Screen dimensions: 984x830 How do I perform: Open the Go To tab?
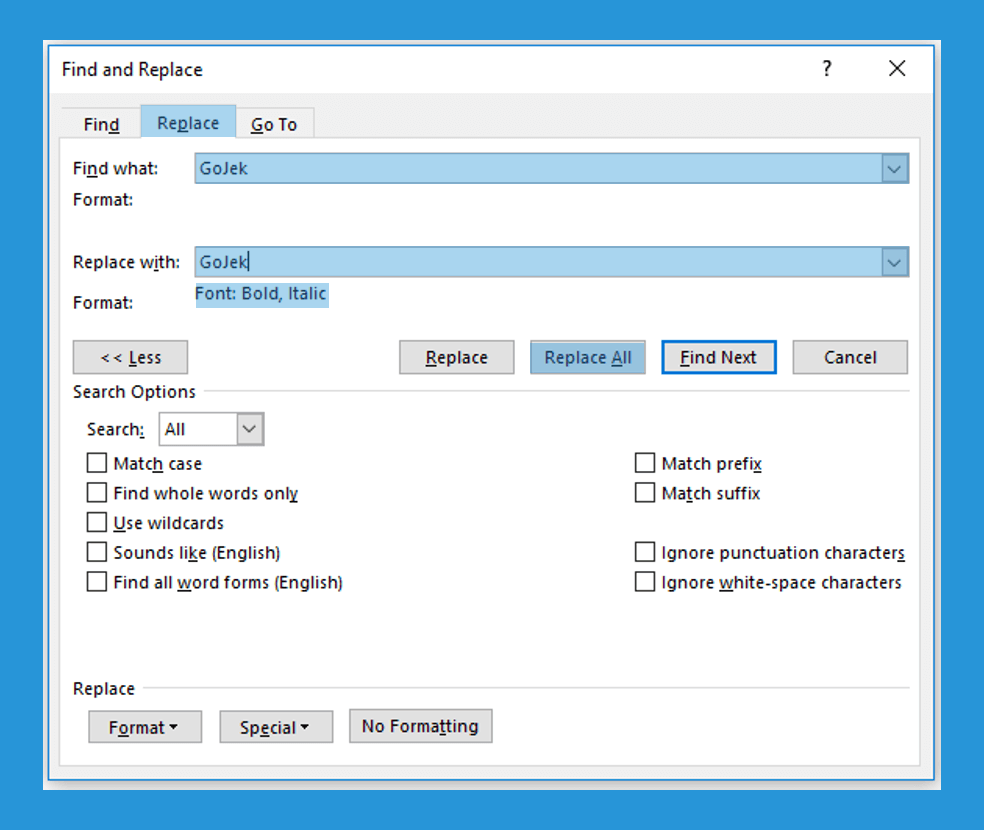(274, 124)
